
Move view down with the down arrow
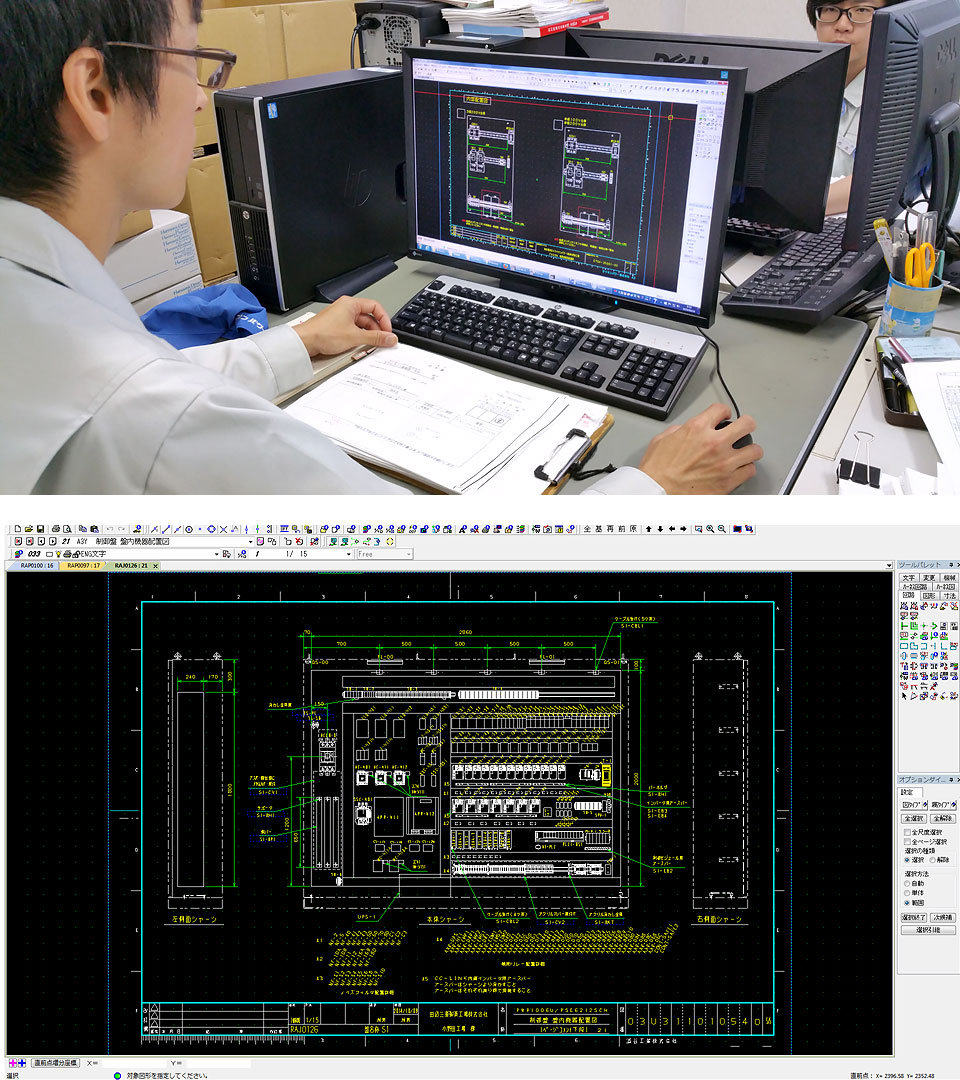[x=660, y=529]
